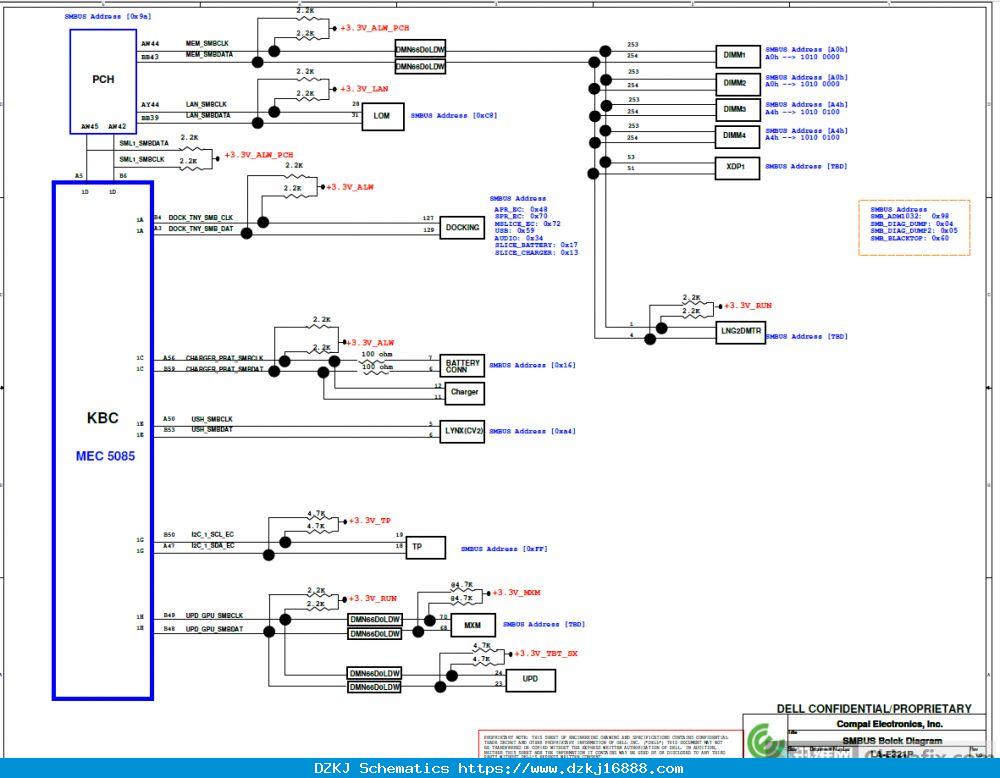1000x778 pixels.
Task: Click the PCH block
Action: 103,82
